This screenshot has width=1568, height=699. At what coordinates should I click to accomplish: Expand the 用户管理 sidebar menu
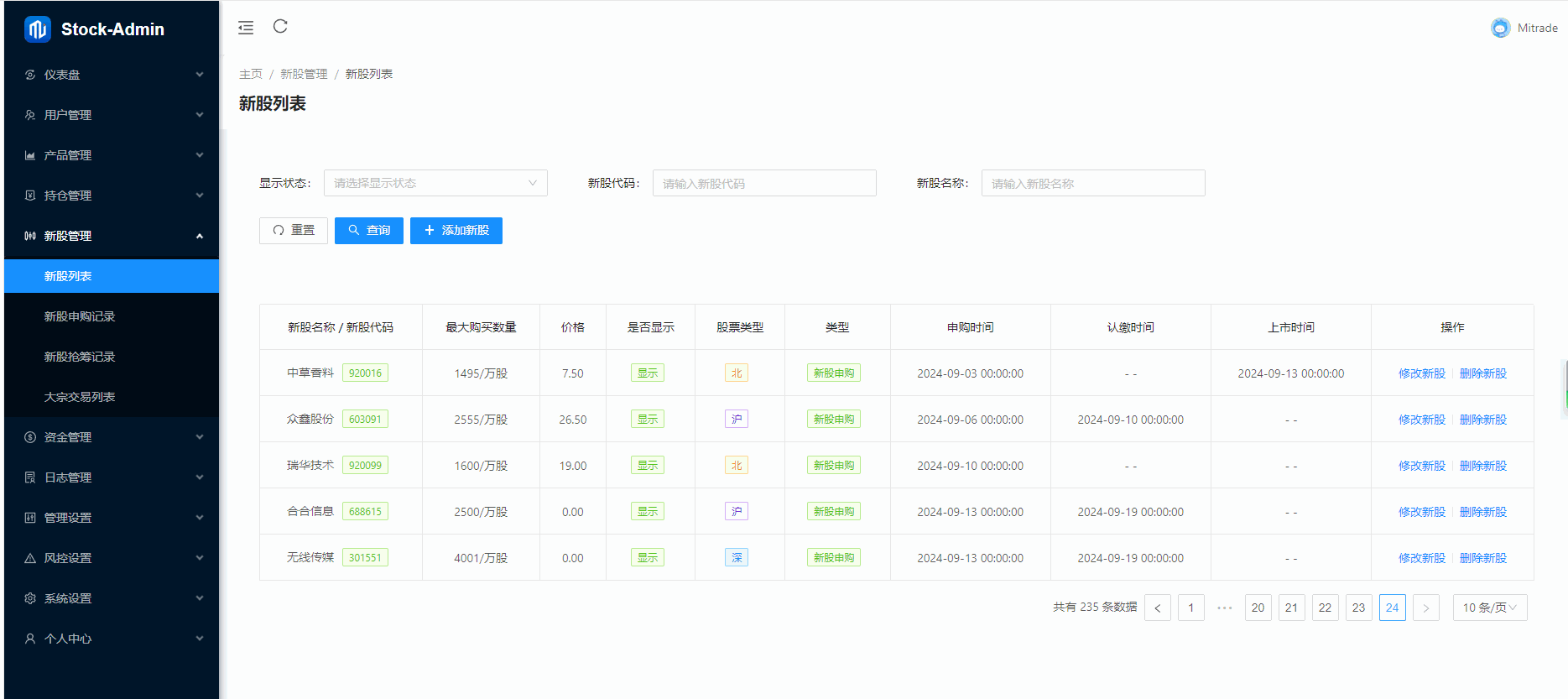pos(111,115)
